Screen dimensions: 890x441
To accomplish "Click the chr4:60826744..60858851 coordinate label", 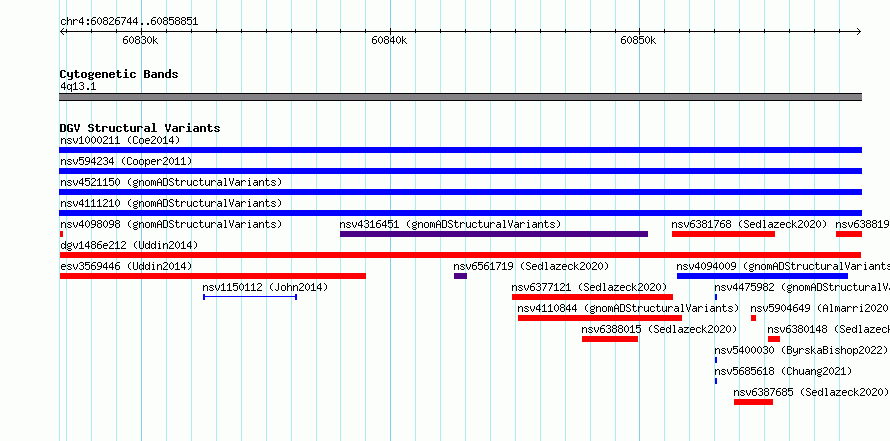I will coord(129,22).
